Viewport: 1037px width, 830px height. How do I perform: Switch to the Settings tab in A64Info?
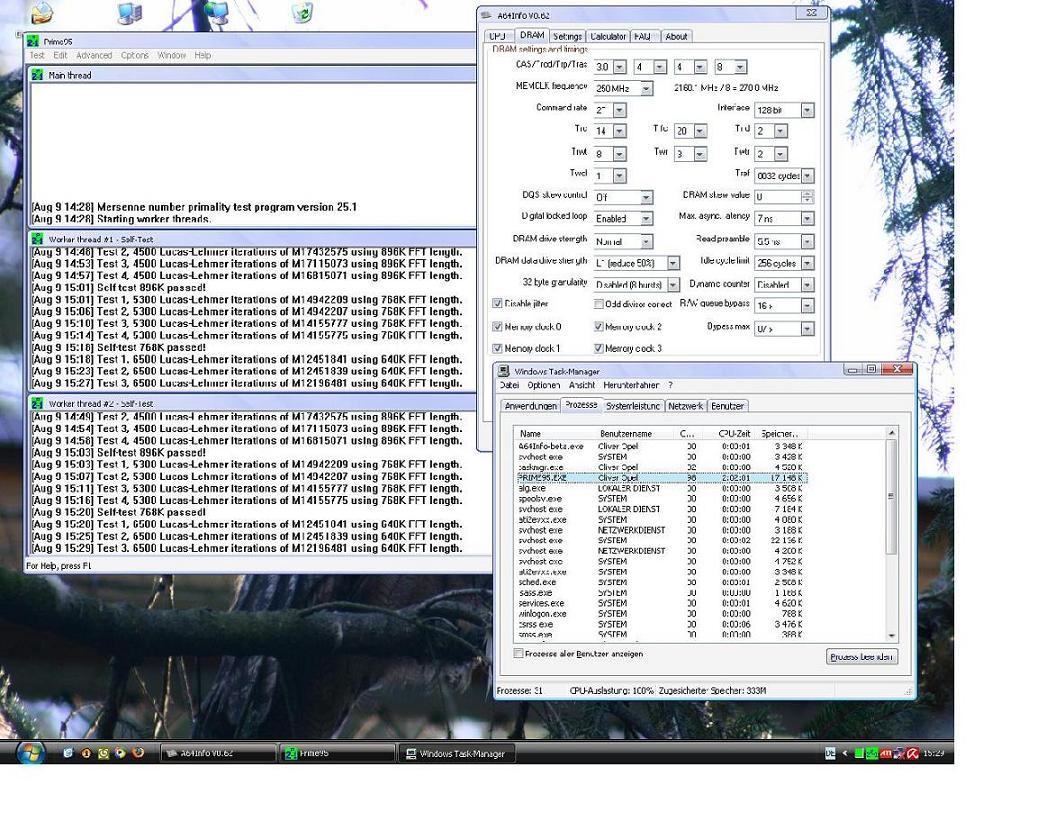(x=567, y=36)
